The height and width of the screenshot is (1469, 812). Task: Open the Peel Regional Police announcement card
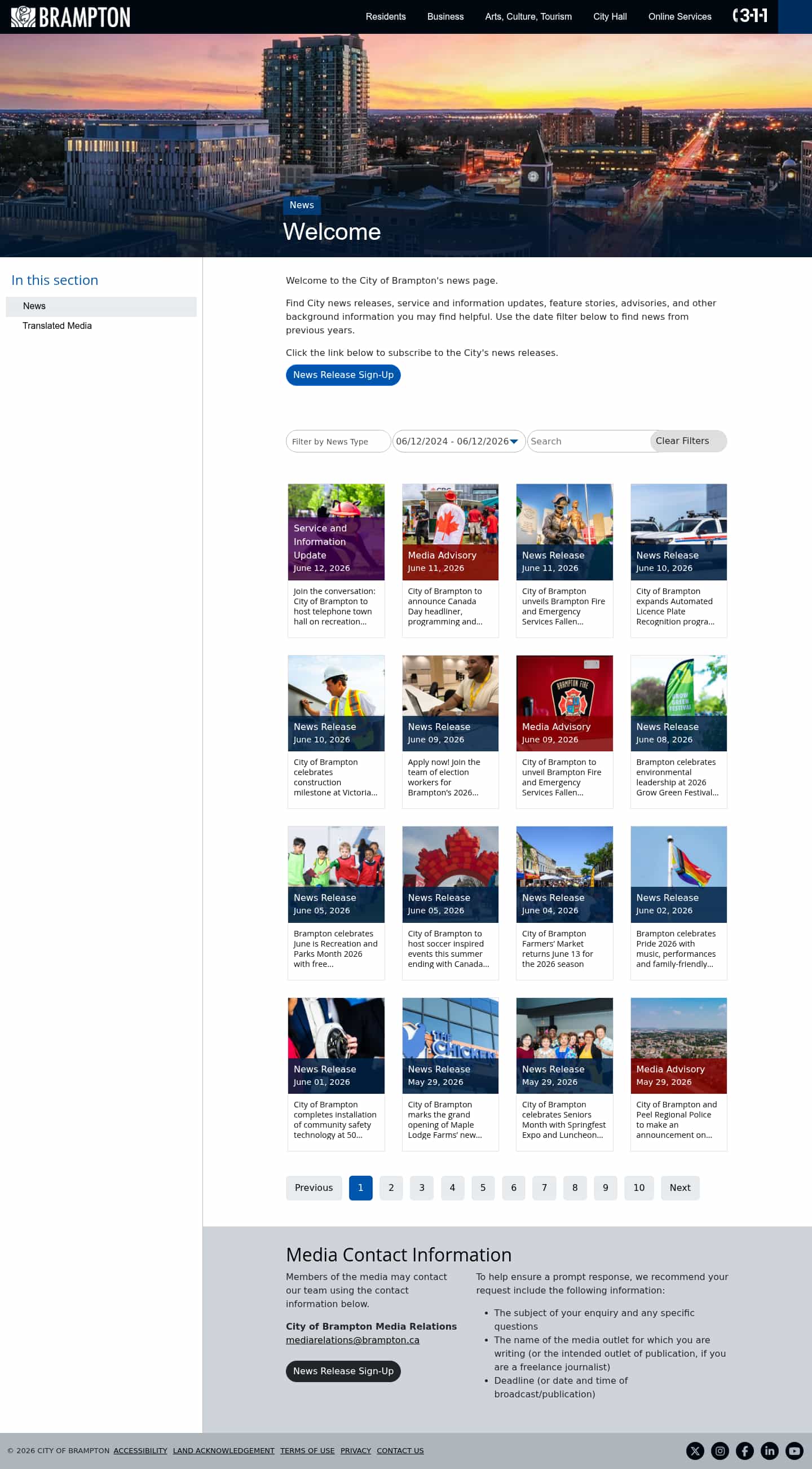[x=679, y=1074]
